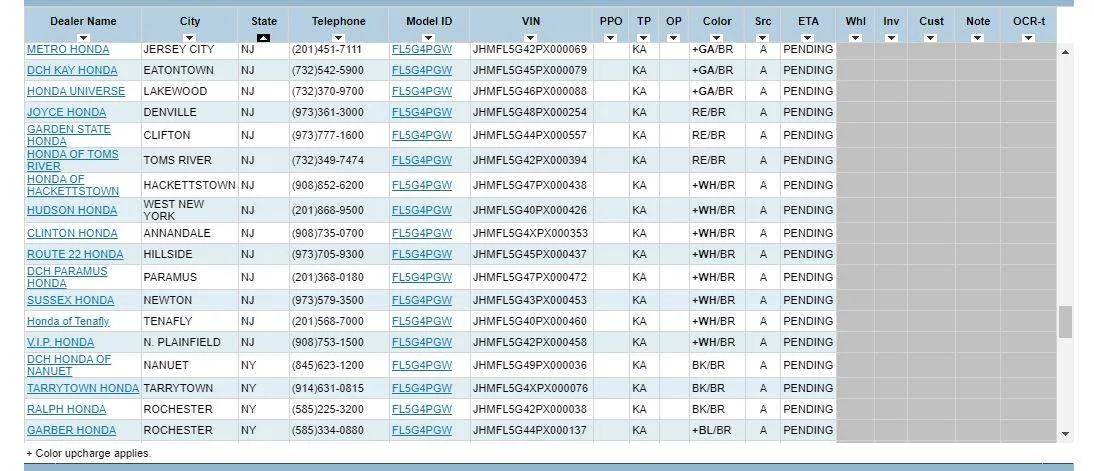
Task: Open the Color column filter dropdown
Action: pyautogui.click(x=717, y=38)
